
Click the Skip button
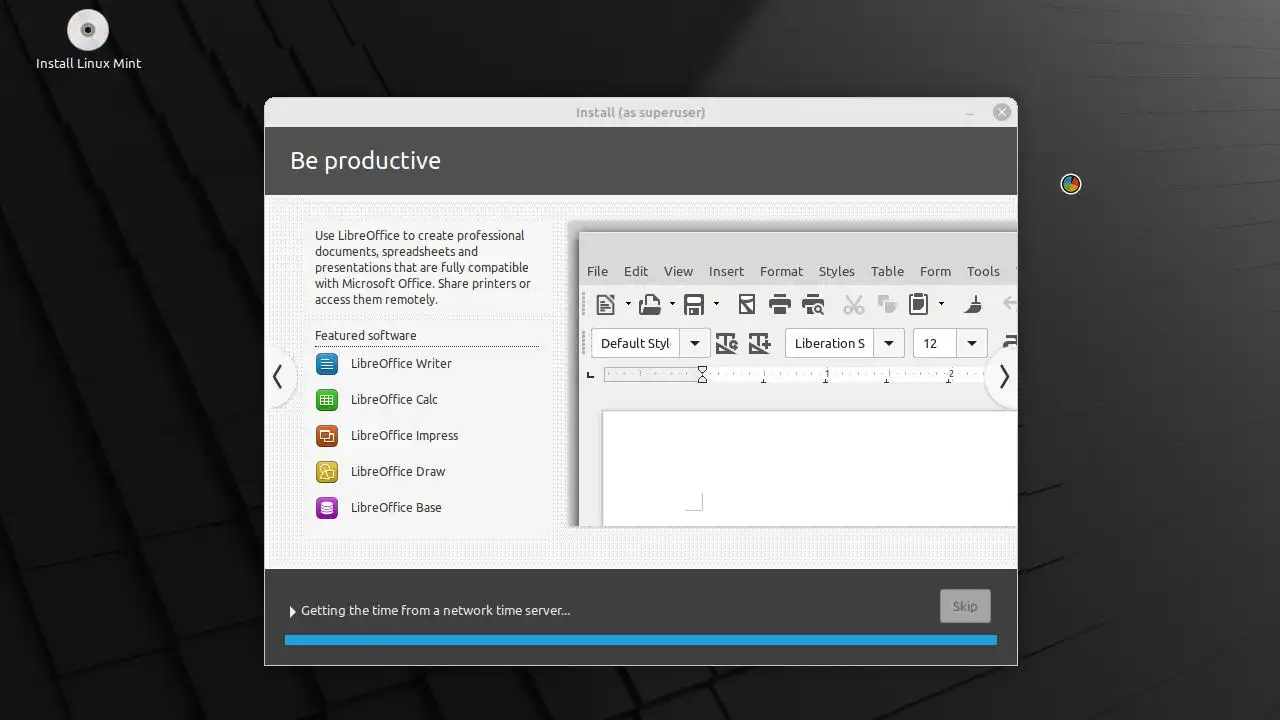point(965,606)
